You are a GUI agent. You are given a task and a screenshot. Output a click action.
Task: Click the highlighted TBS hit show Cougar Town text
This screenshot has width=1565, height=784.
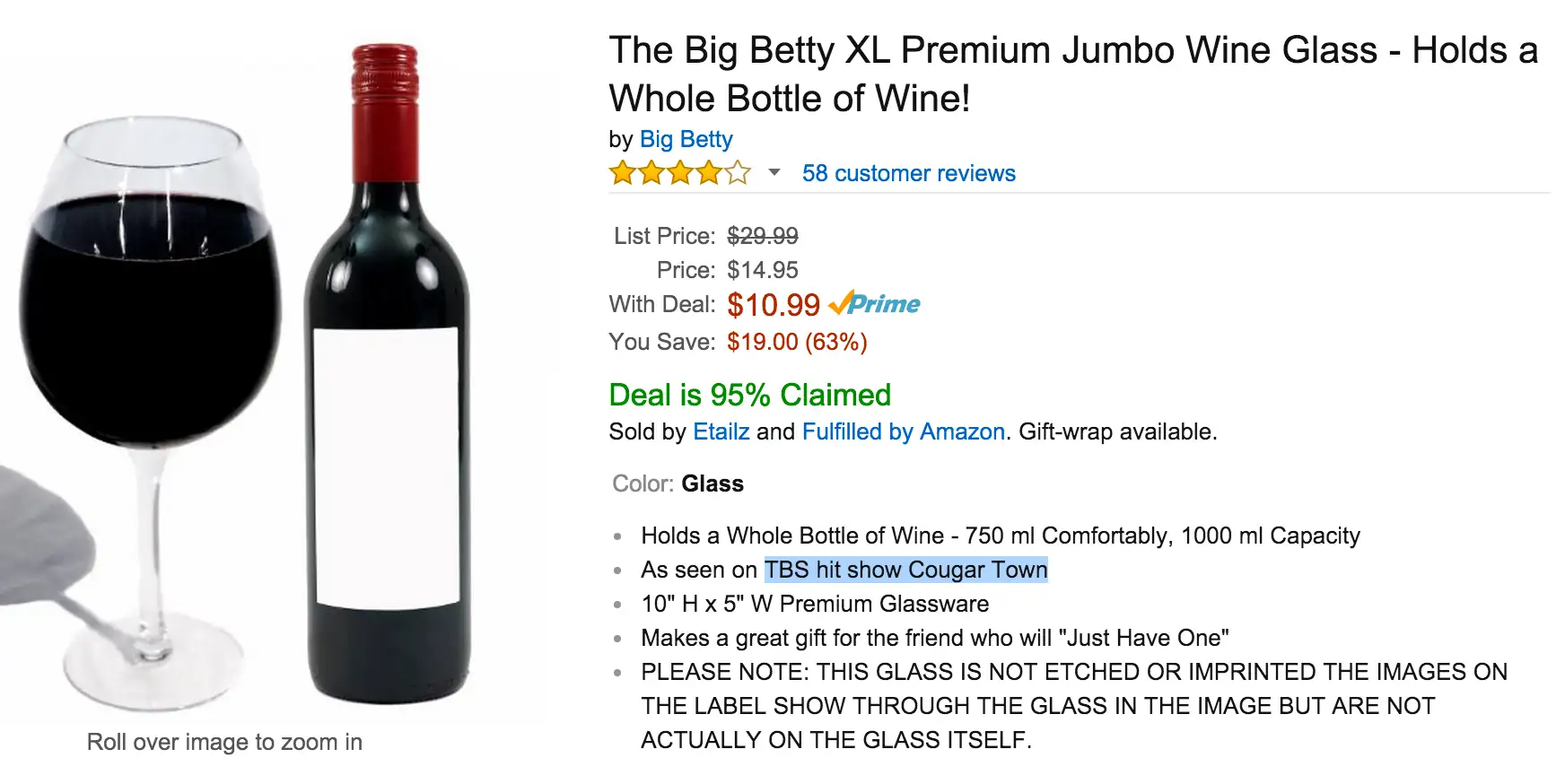[905, 570]
